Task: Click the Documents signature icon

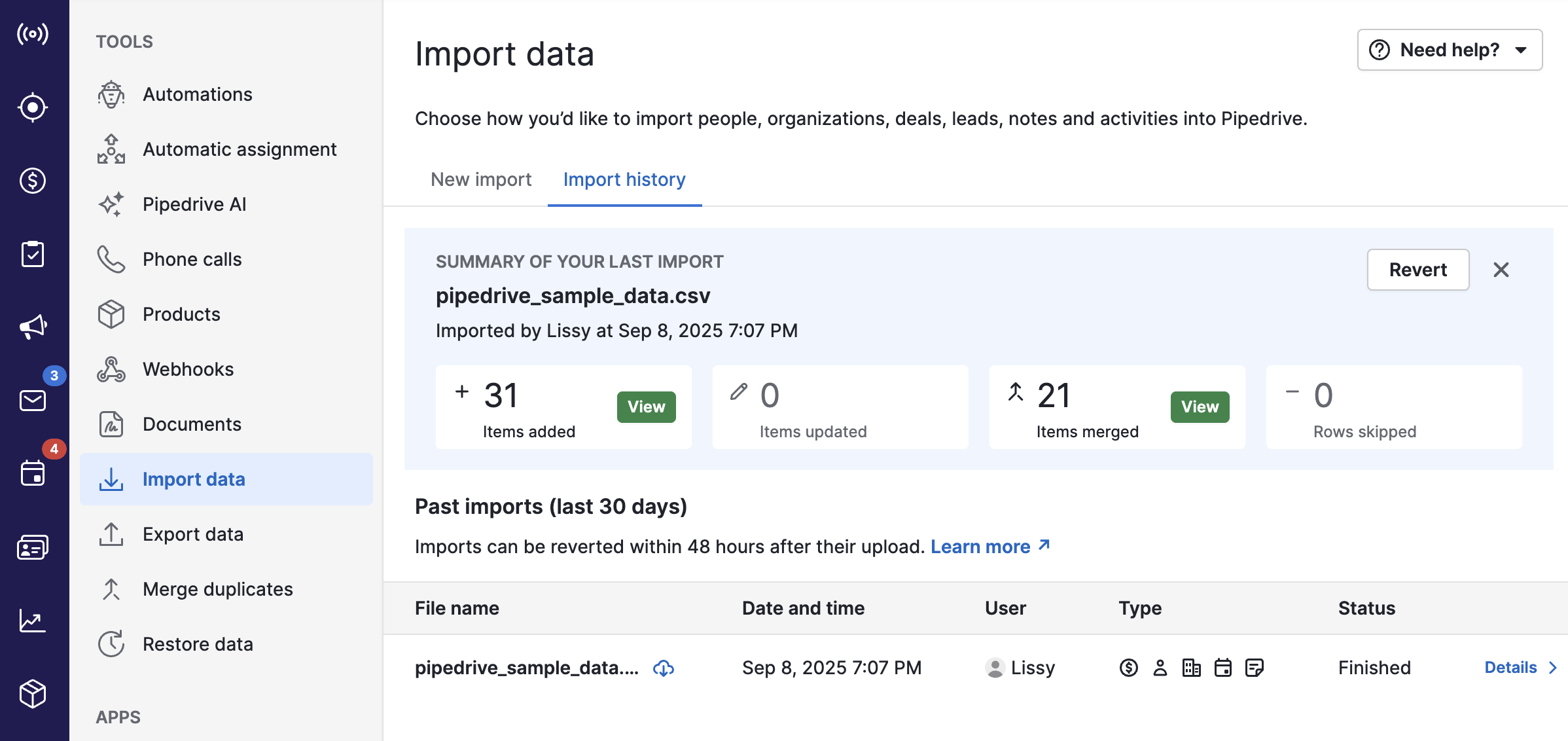Action: 111,424
